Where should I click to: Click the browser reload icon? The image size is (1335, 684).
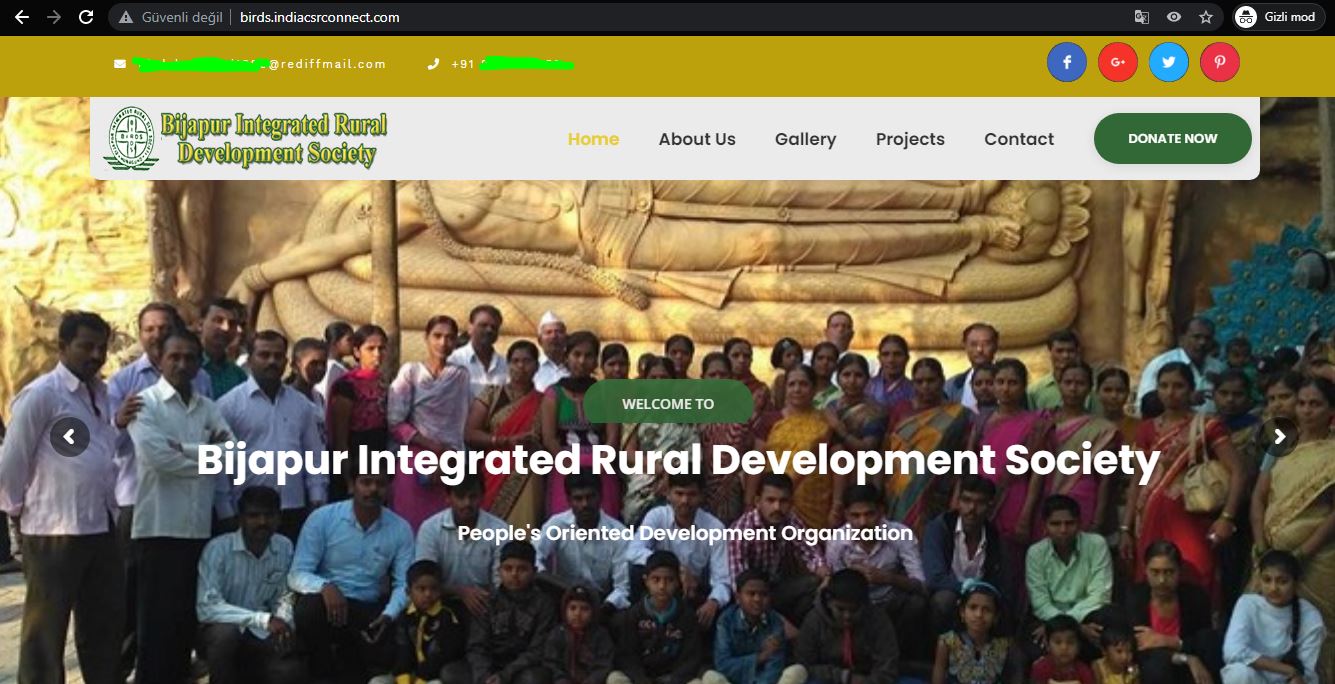coord(86,17)
